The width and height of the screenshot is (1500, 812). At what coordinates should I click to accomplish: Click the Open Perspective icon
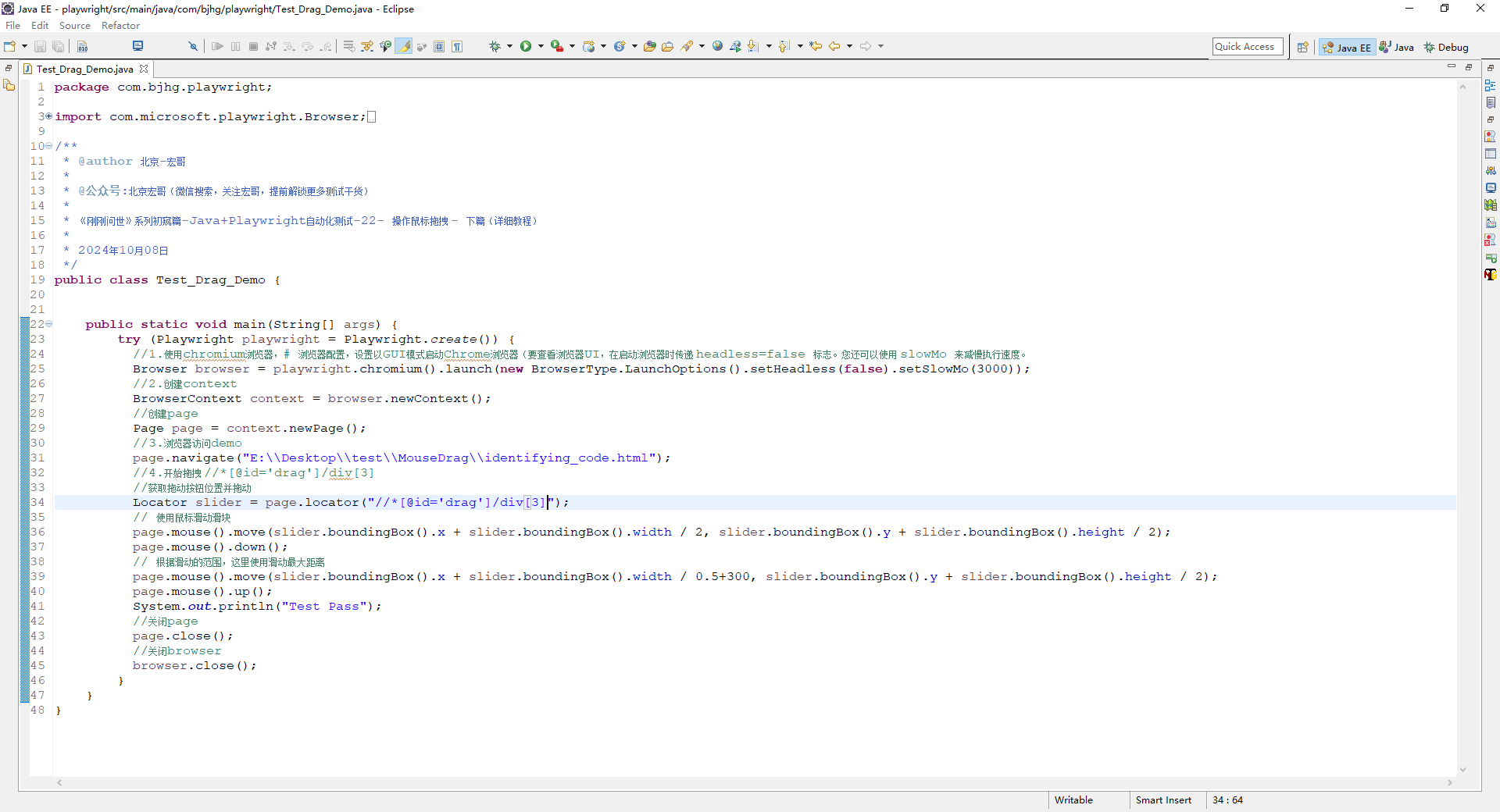pos(1302,48)
